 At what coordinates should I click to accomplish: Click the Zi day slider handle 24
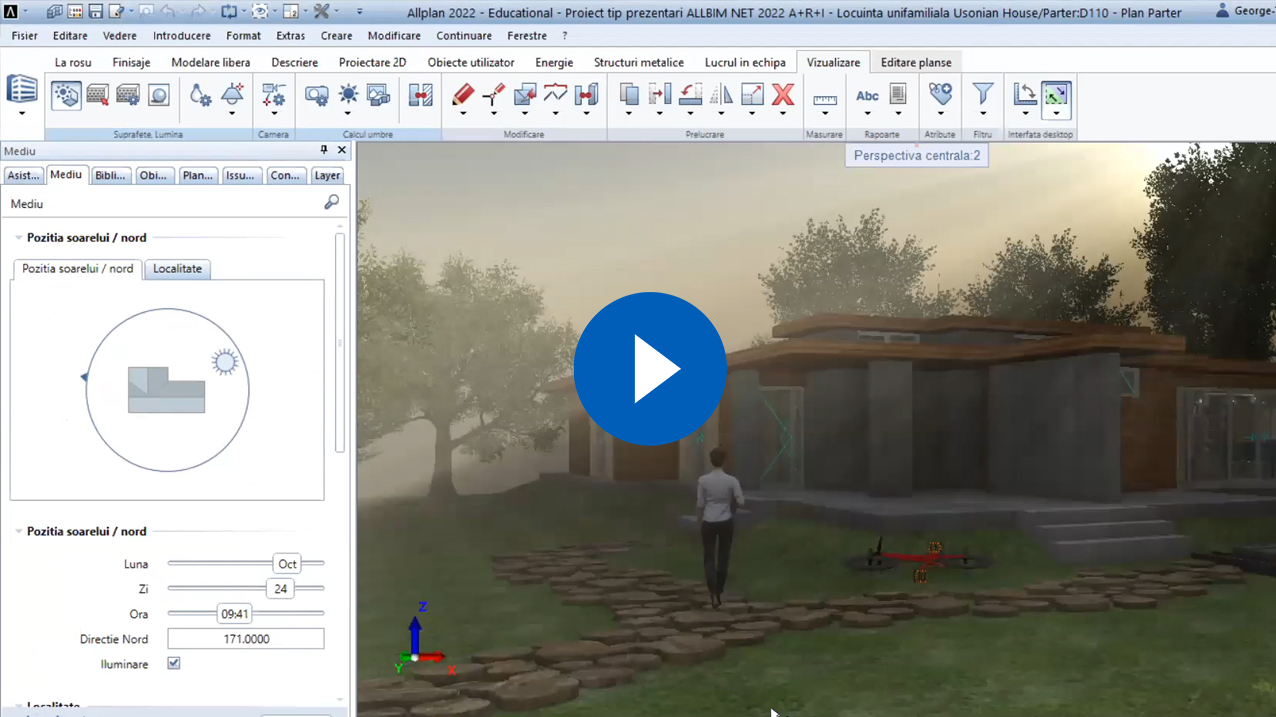[x=280, y=589]
